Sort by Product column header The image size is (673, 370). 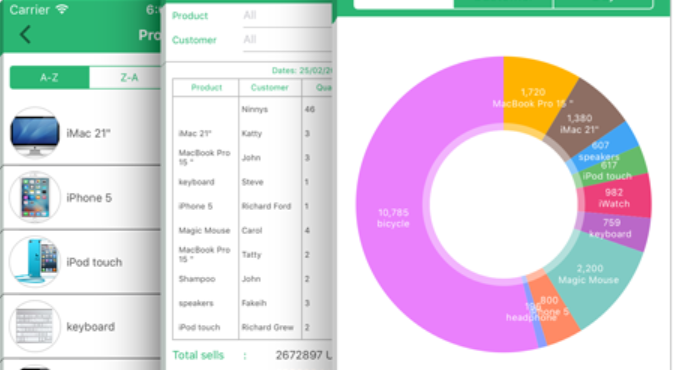[x=206, y=88]
